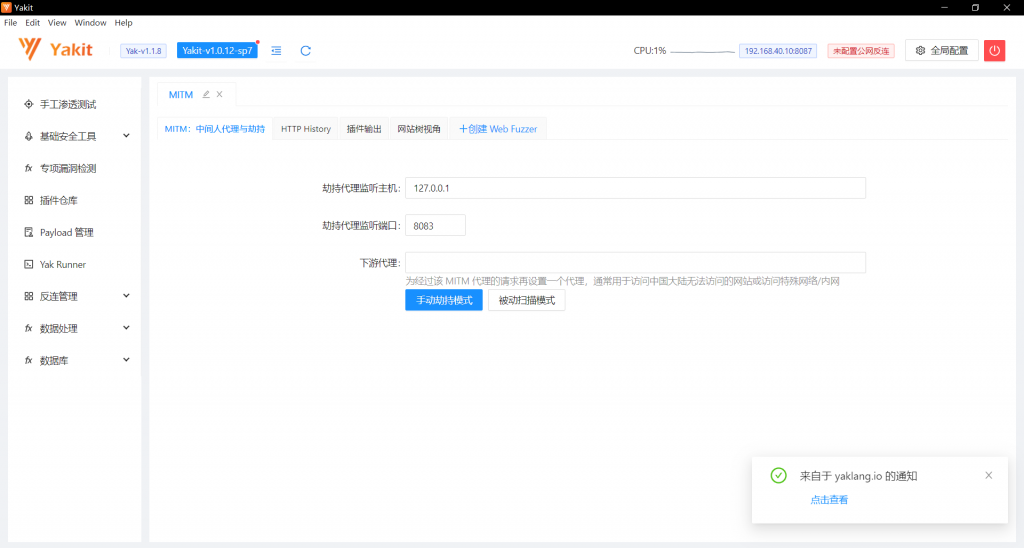Click the green check icon in notification
The width and height of the screenshot is (1024, 548).
click(x=778, y=475)
